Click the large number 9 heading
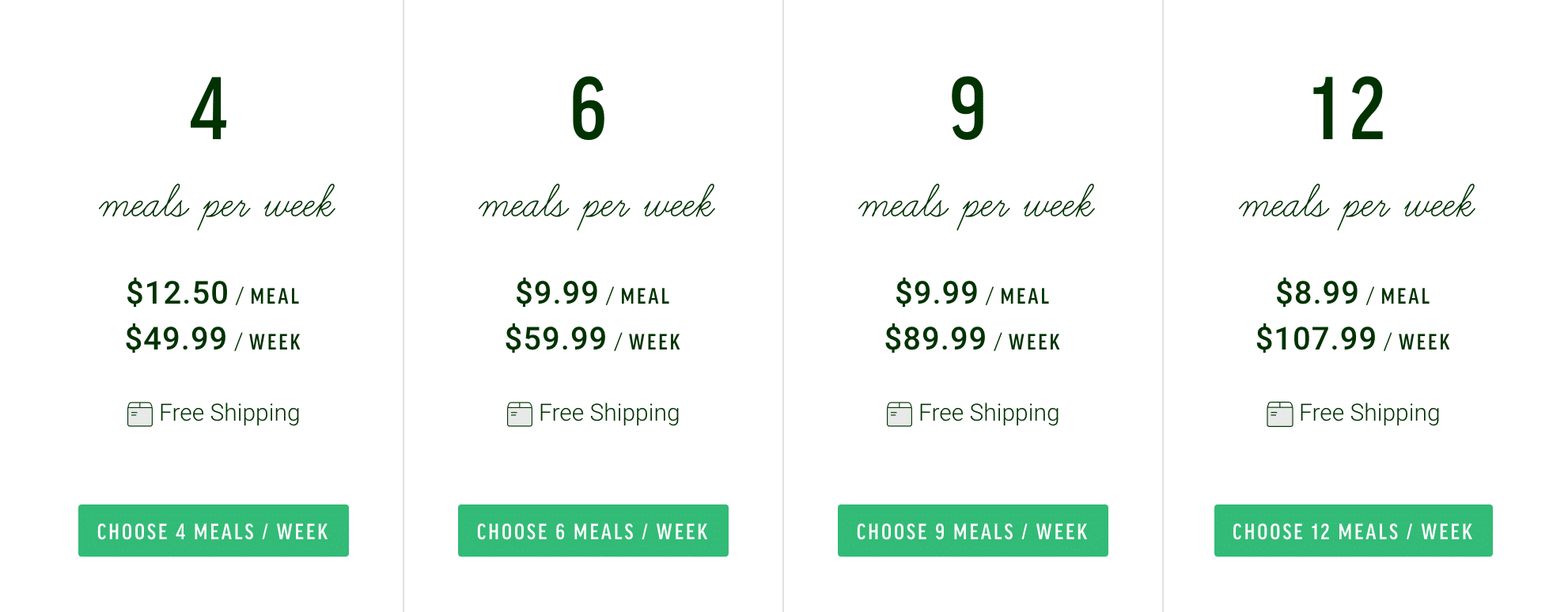The image size is (1568, 612). [x=968, y=109]
